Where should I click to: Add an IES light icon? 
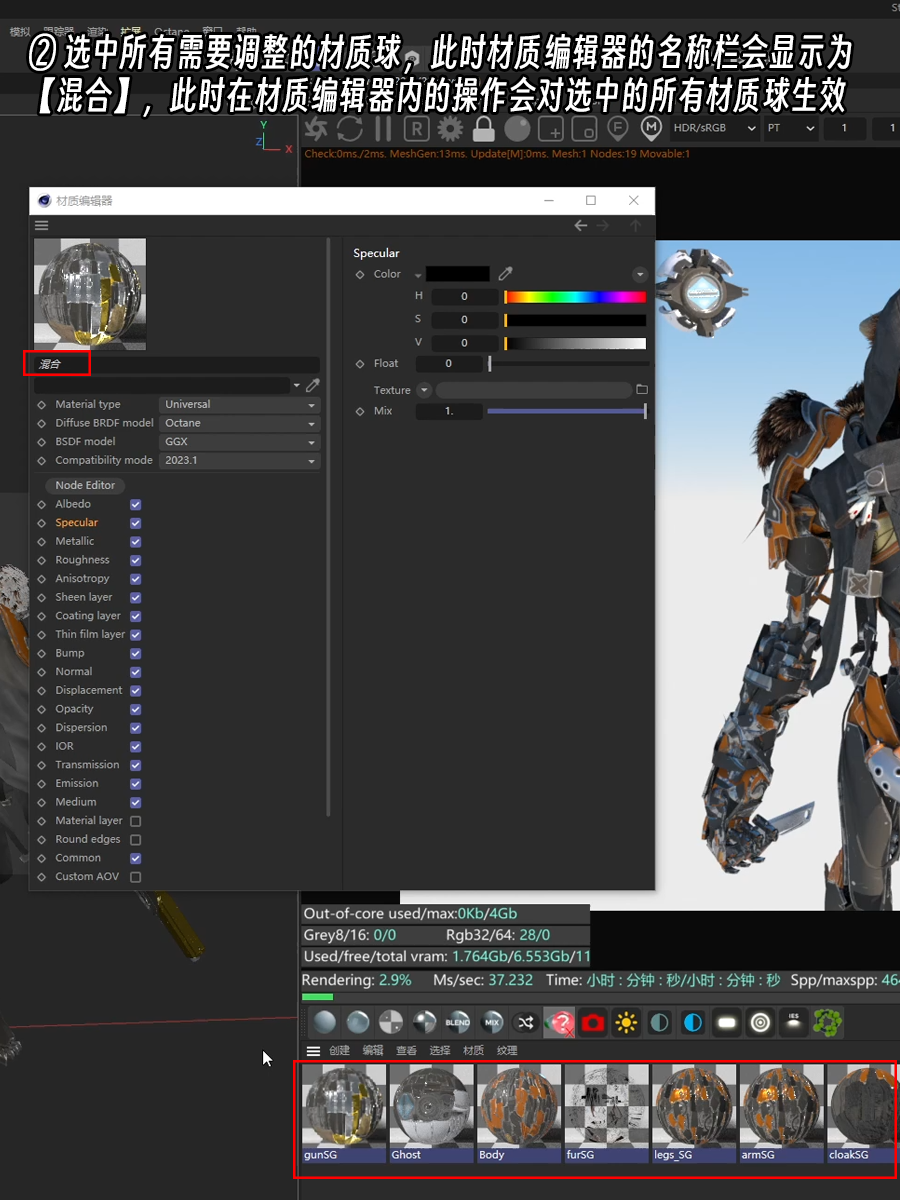[x=794, y=1022]
